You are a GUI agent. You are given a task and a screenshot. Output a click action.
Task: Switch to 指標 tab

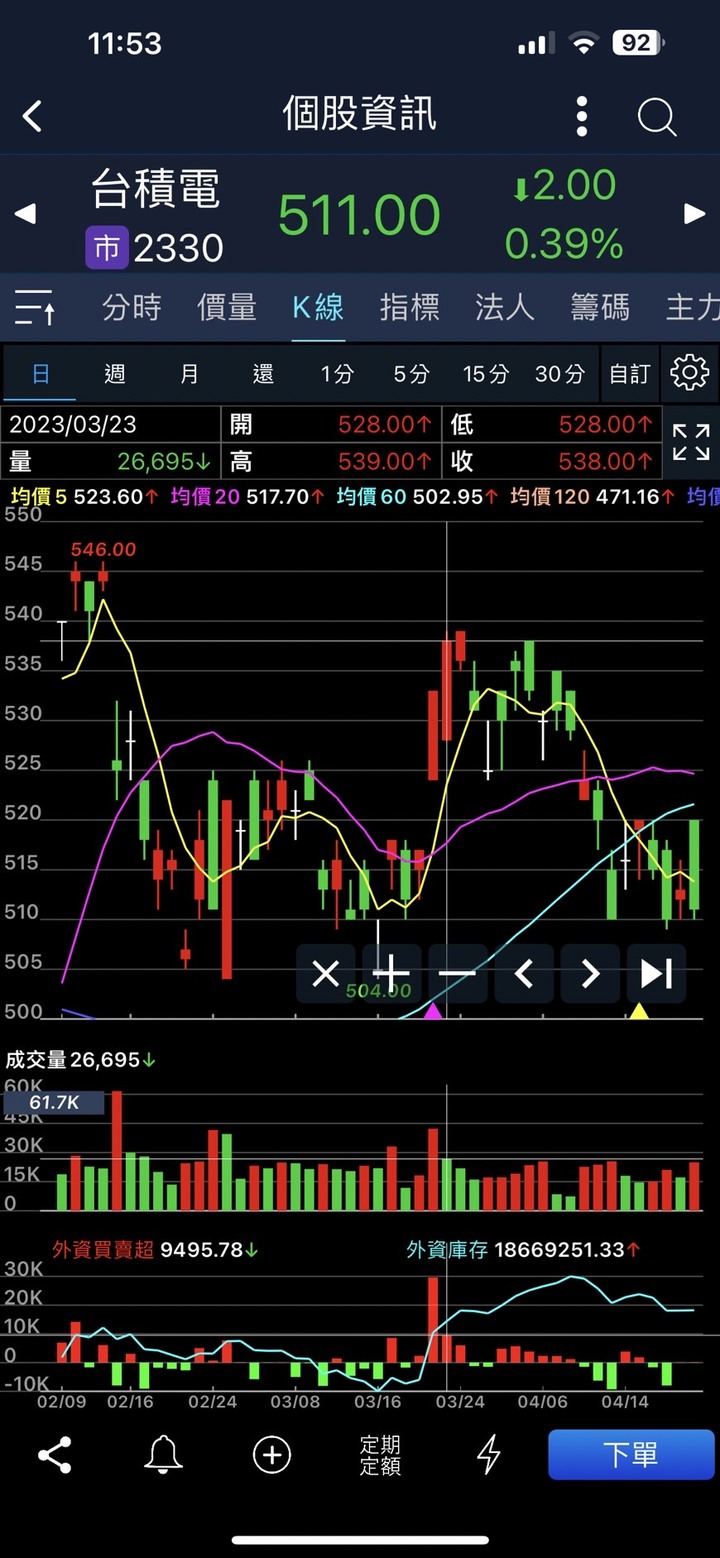tap(409, 307)
